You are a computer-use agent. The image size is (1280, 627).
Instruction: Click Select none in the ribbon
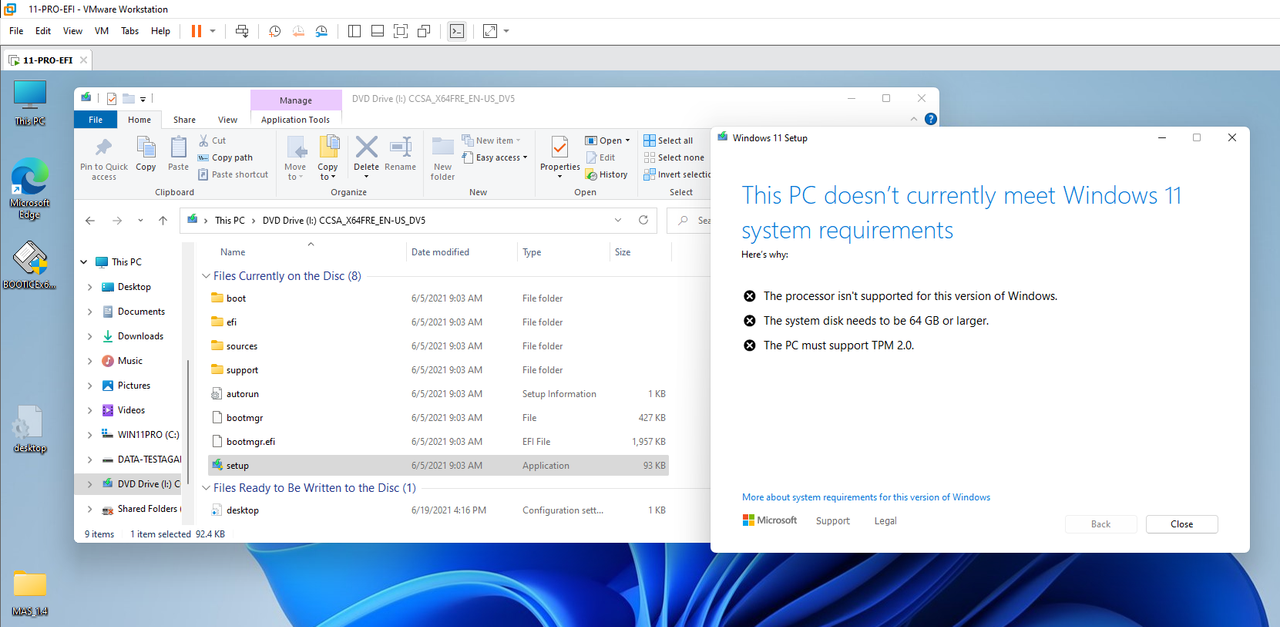coord(673,157)
